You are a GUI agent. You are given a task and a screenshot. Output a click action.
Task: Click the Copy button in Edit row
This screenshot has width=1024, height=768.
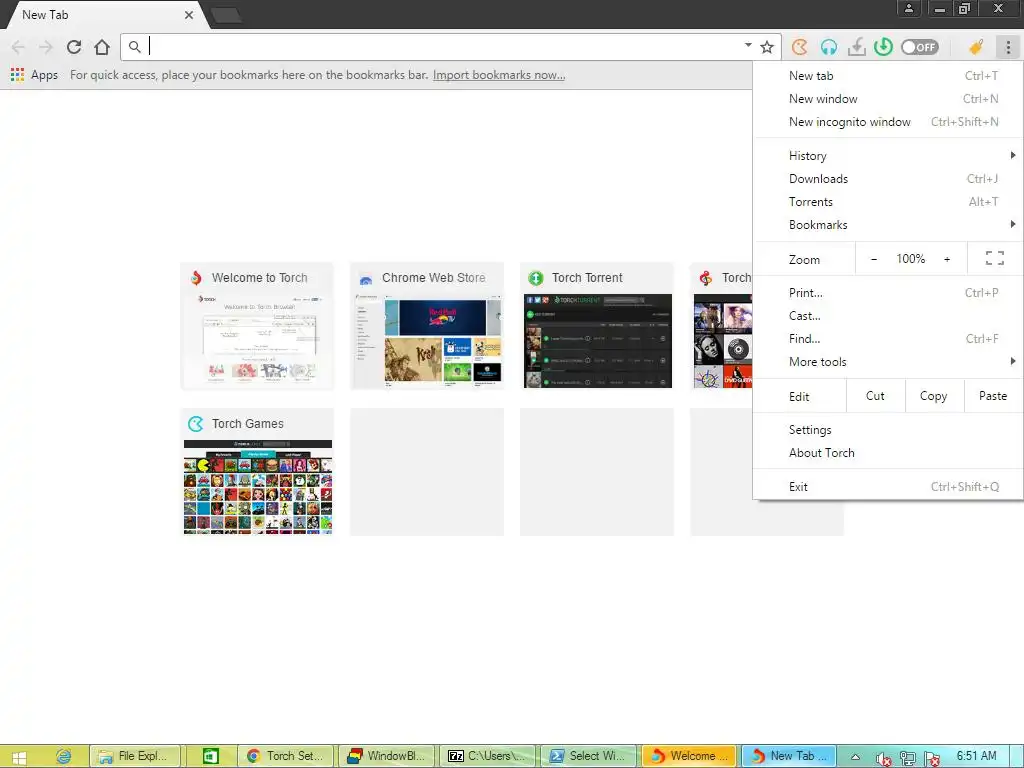coord(933,396)
